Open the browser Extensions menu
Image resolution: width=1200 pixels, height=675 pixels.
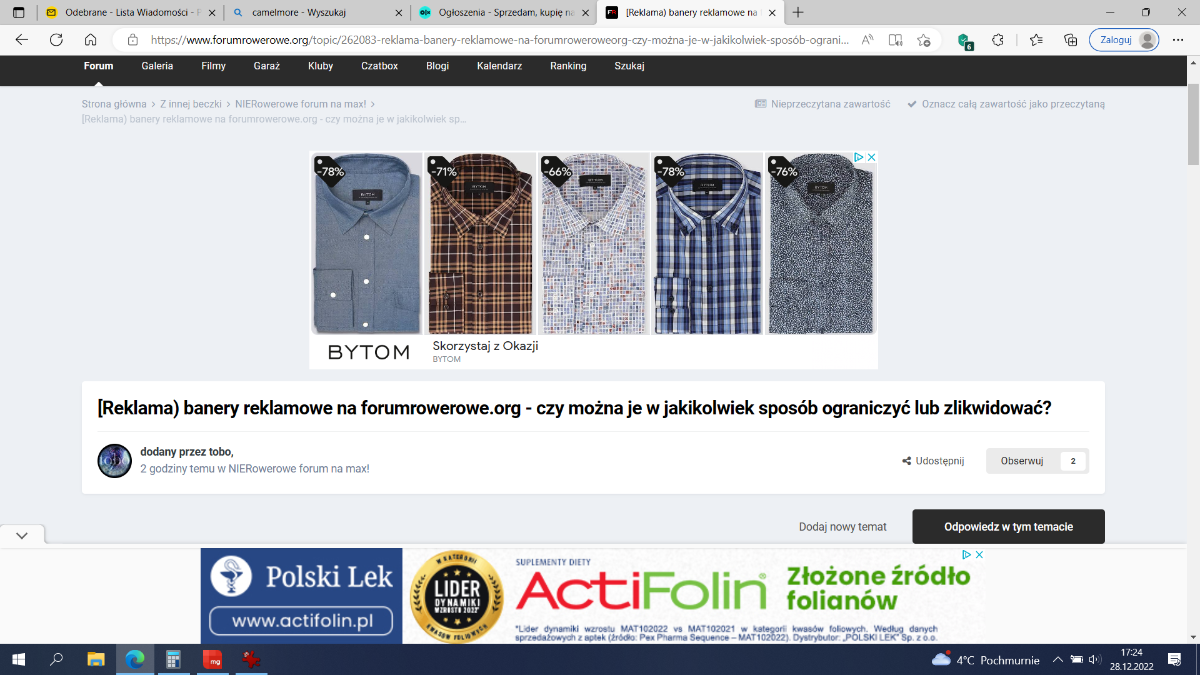tap(998, 40)
